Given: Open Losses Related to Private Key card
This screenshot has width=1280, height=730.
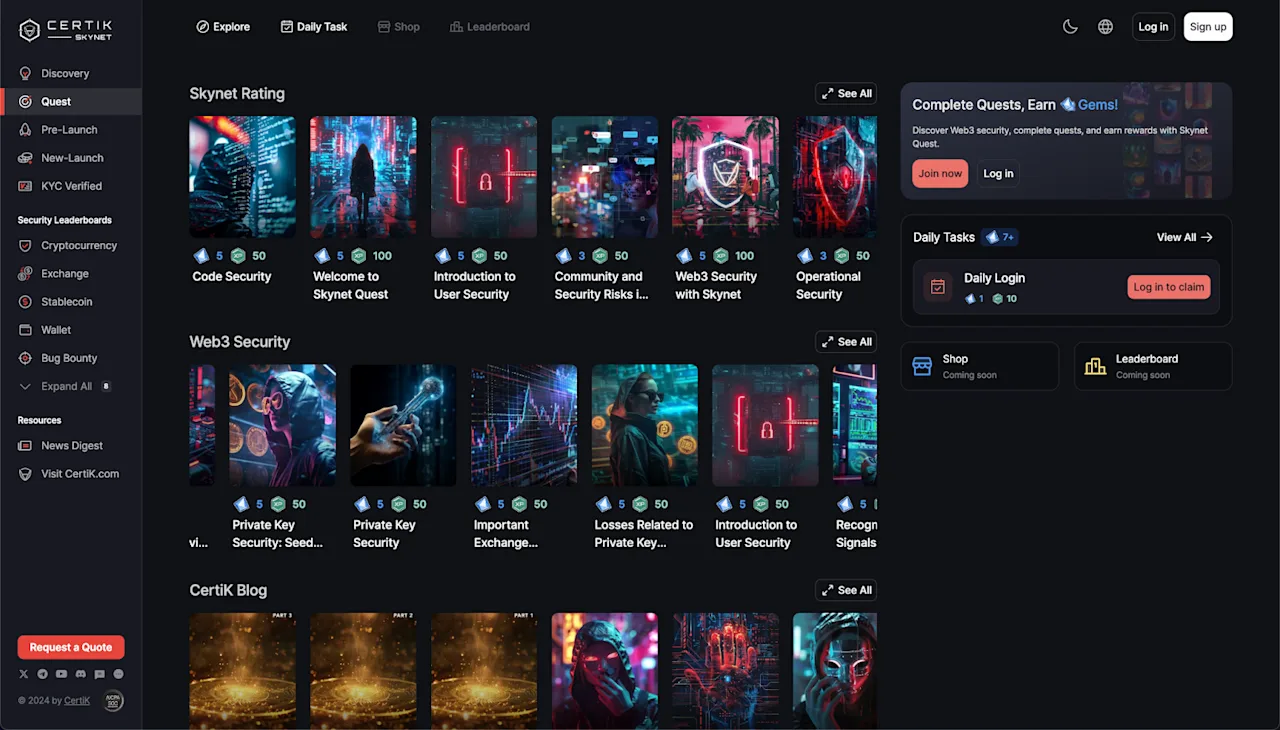Looking at the screenshot, I should 645,457.
